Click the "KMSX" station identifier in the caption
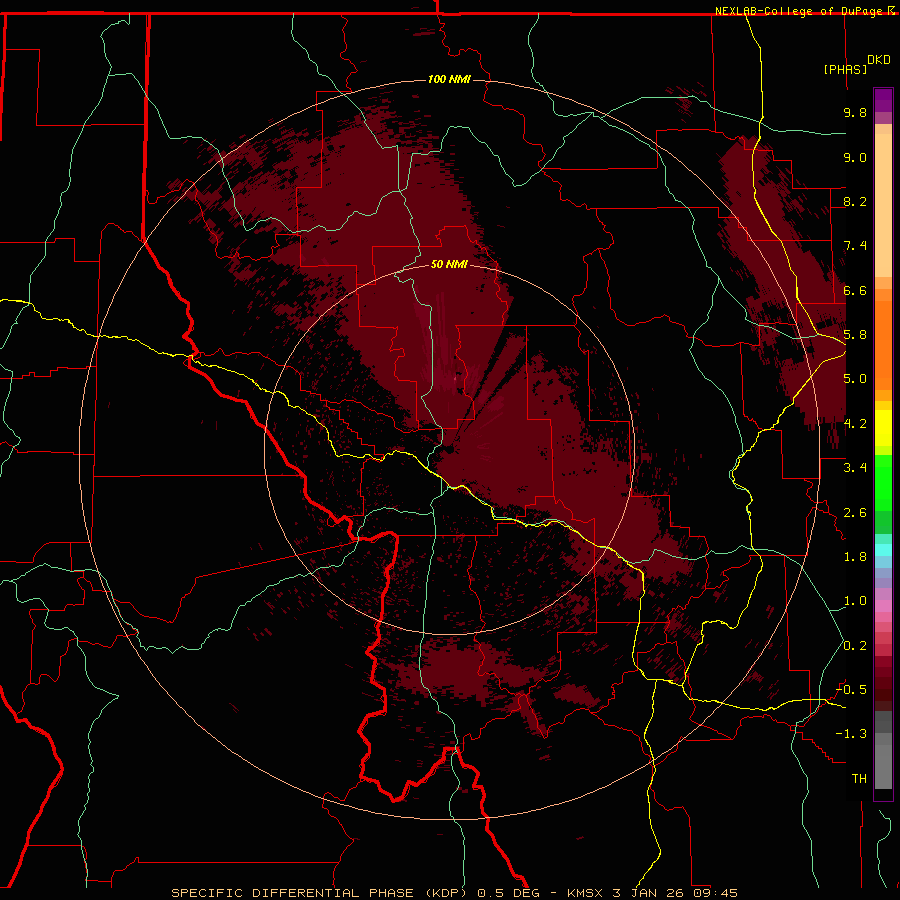900x900 pixels. coord(585,893)
